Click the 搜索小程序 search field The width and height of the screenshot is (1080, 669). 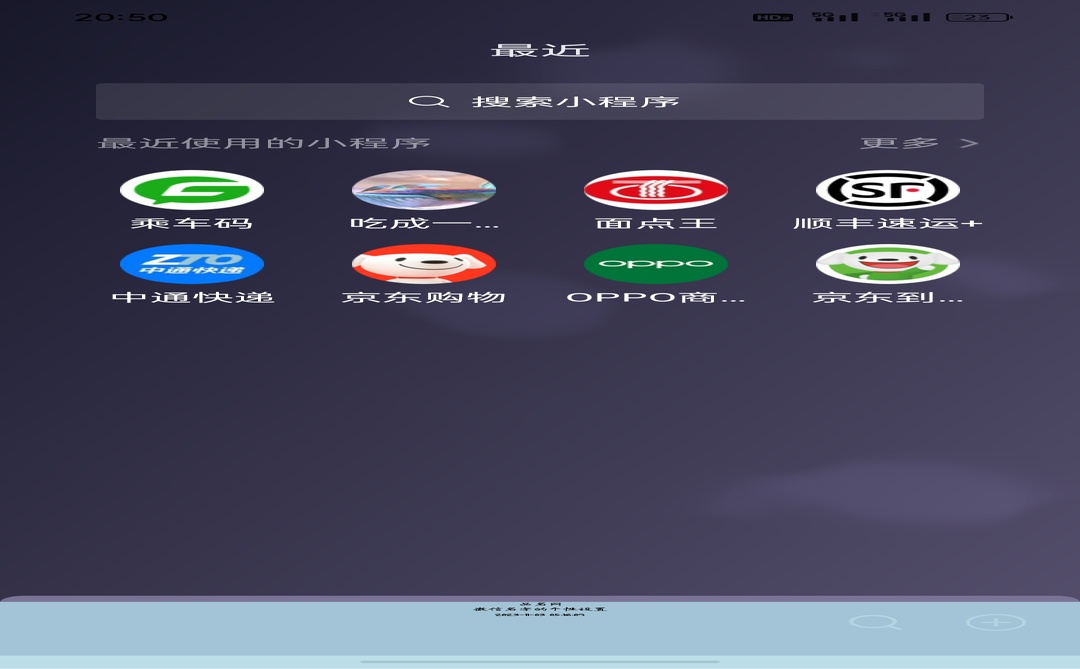[540, 102]
